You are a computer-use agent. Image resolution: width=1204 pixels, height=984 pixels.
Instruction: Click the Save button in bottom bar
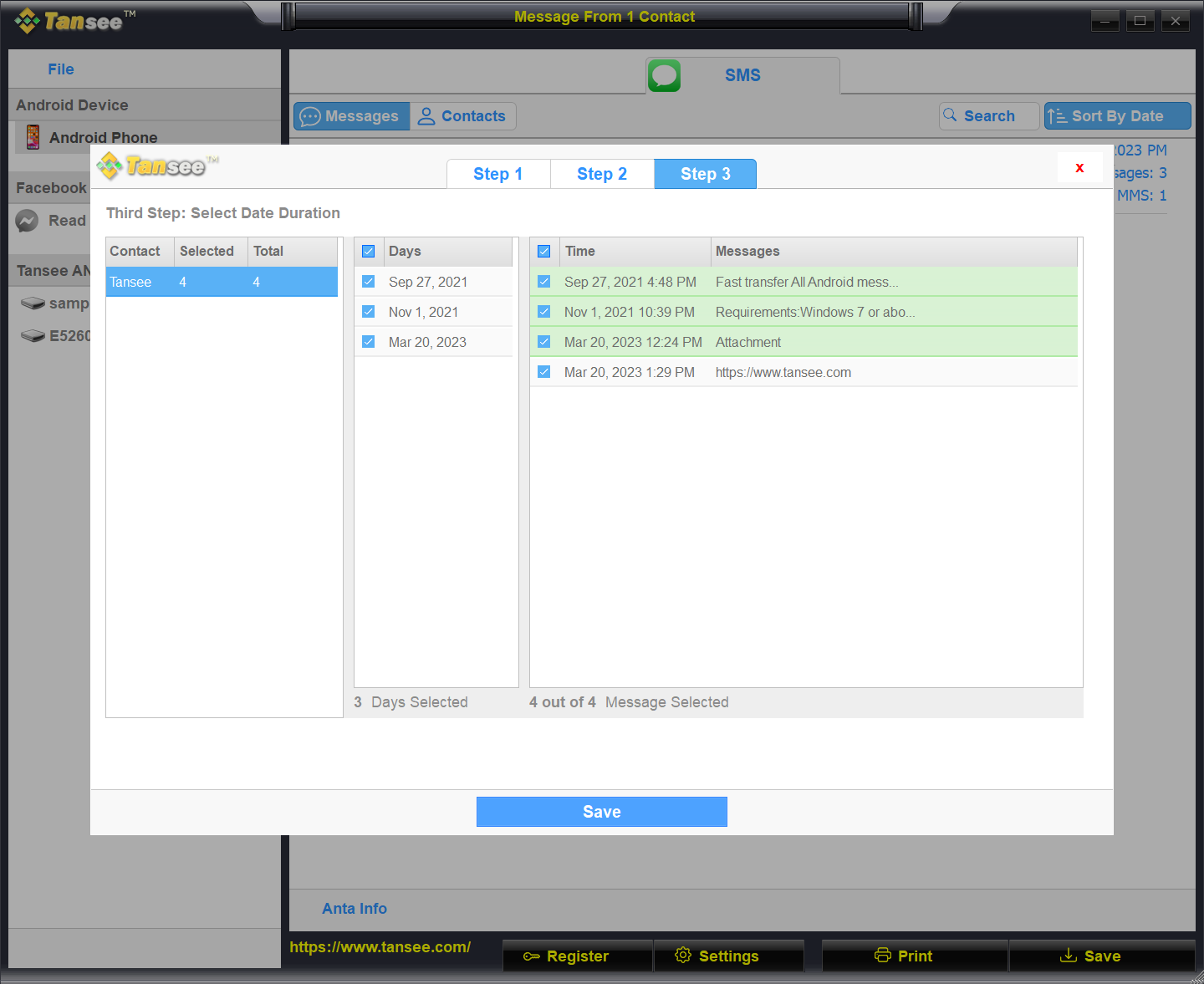point(1102,956)
